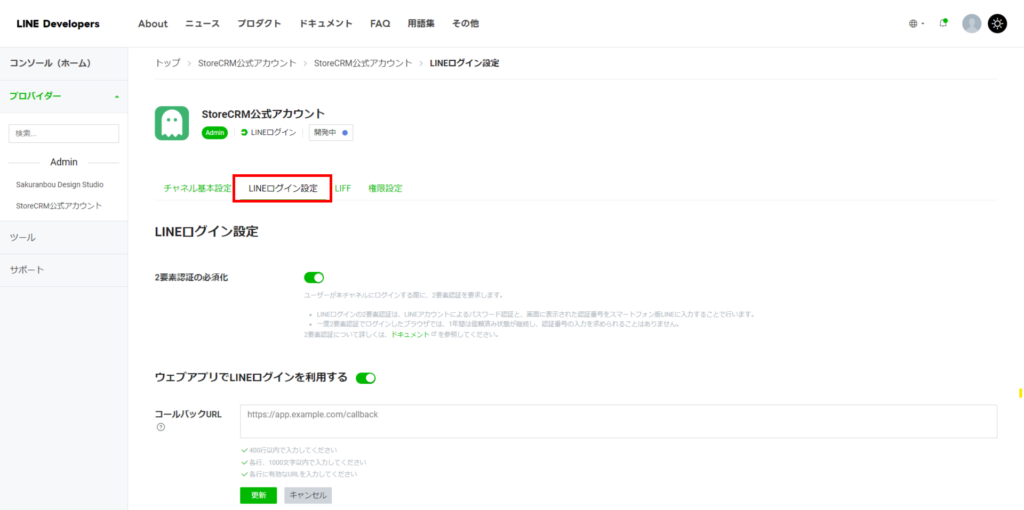
Task: Click the 更新 button
Action: (x=259, y=495)
